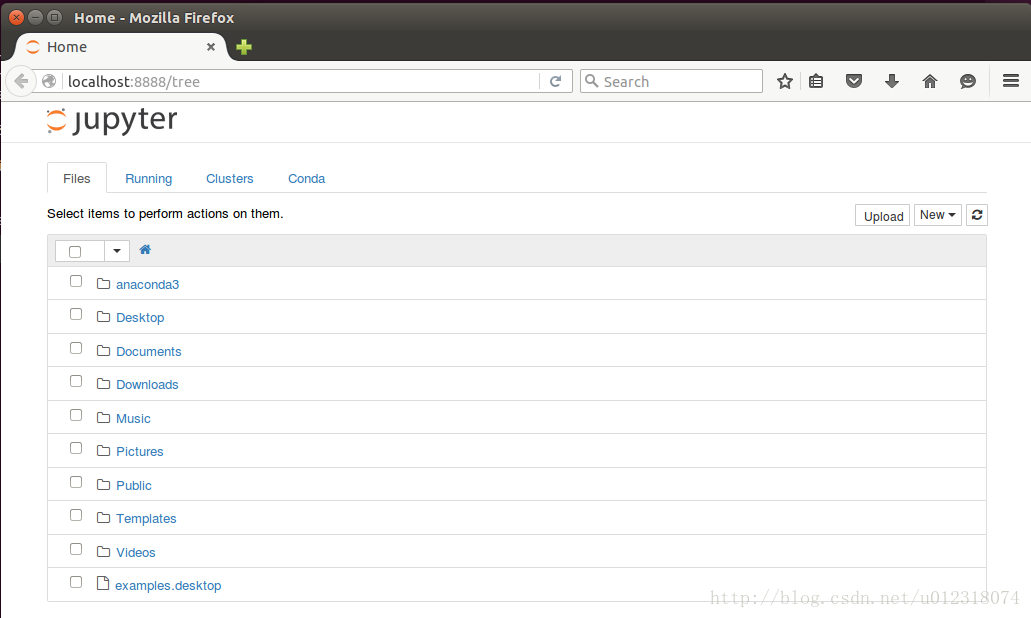
Task: Go to the Firefox home page icon
Action: 930,82
